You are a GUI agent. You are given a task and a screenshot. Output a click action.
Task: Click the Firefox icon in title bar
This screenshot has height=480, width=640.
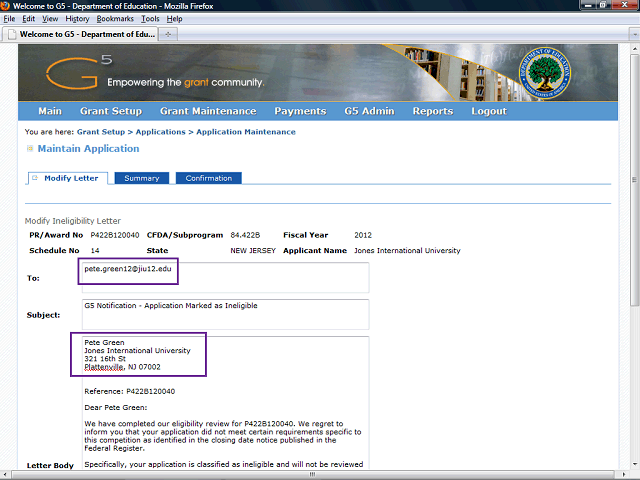[5, 6]
